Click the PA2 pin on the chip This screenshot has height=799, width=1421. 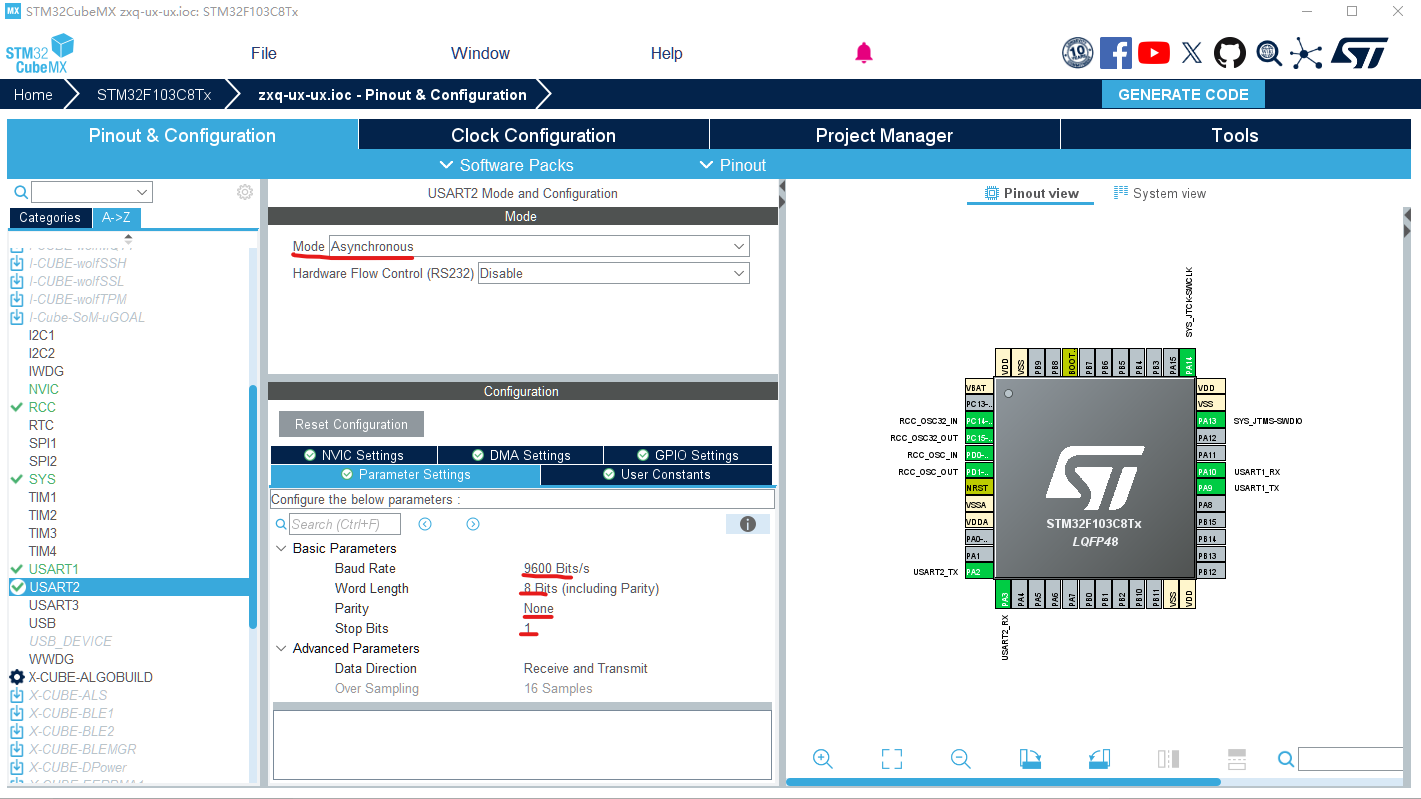[979, 572]
